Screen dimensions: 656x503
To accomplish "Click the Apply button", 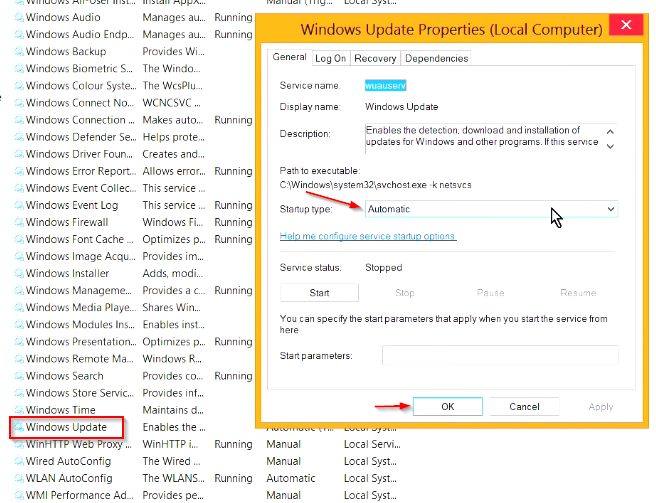I will pyautogui.click(x=601, y=407).
